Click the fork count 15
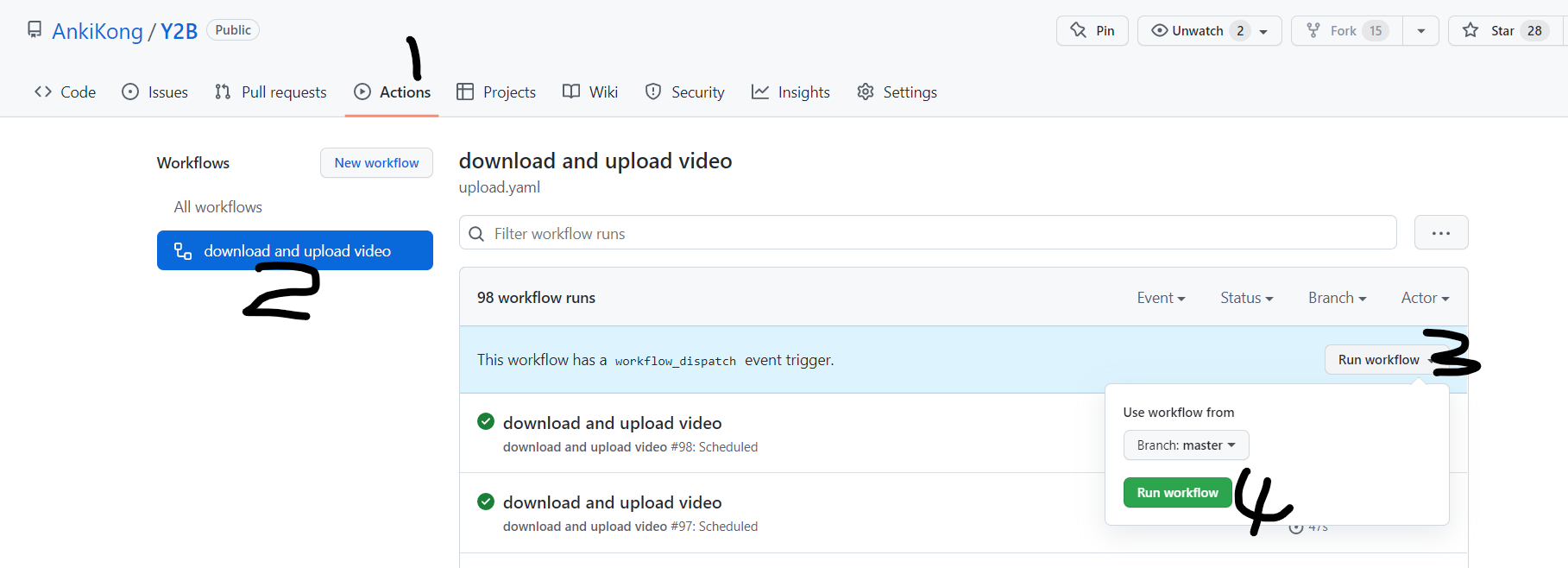 click(1376, 30)
